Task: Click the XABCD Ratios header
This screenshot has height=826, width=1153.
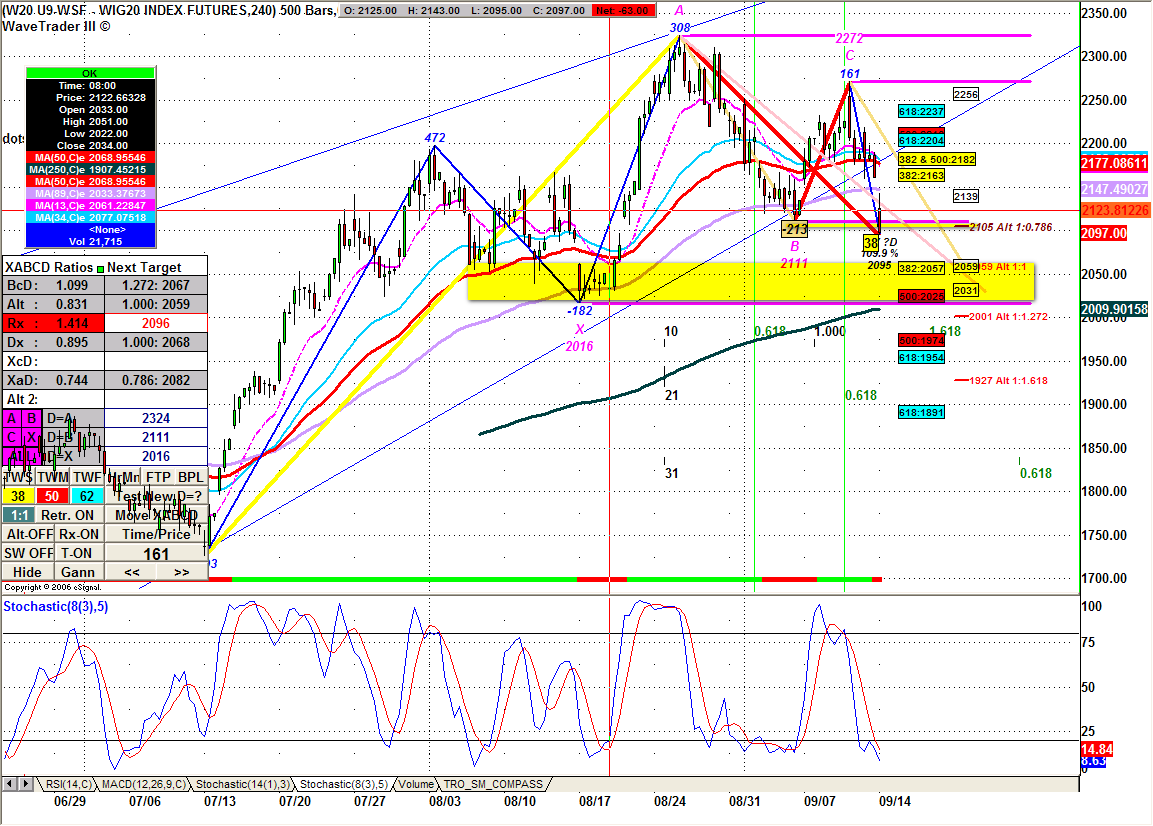Action: (49, 268)
